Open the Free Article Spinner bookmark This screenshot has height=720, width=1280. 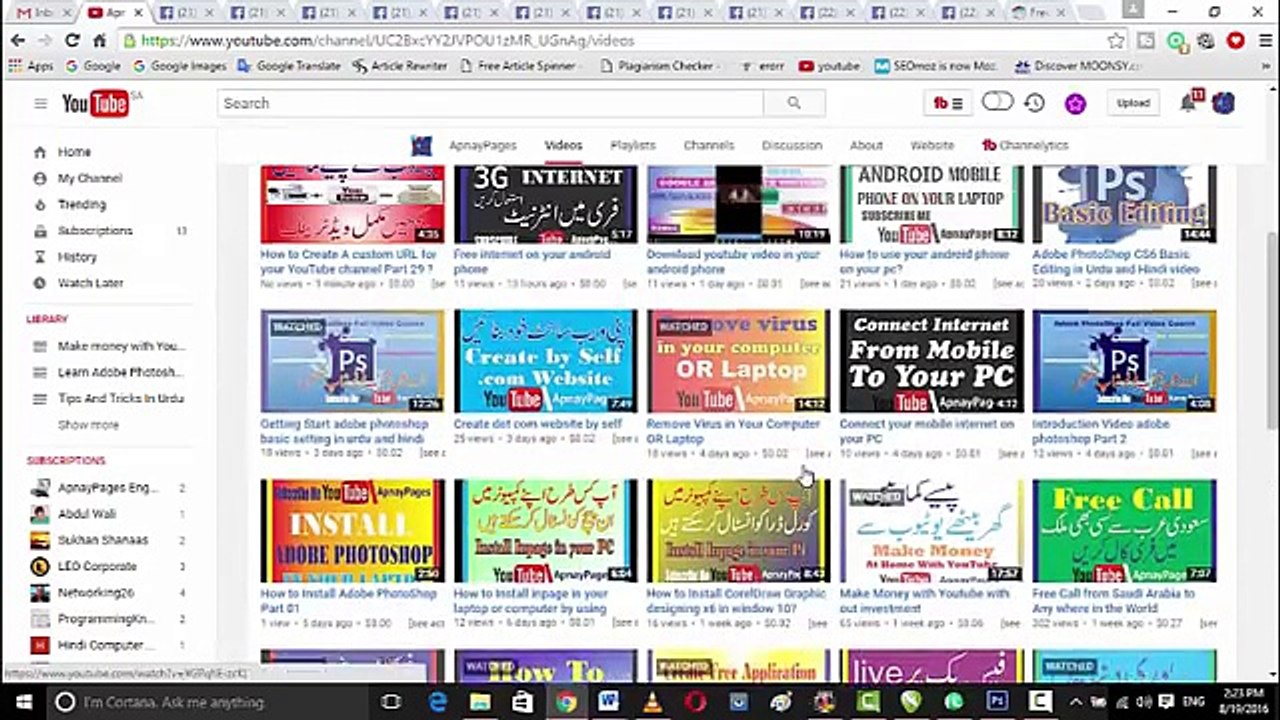(x=520, y=66)
